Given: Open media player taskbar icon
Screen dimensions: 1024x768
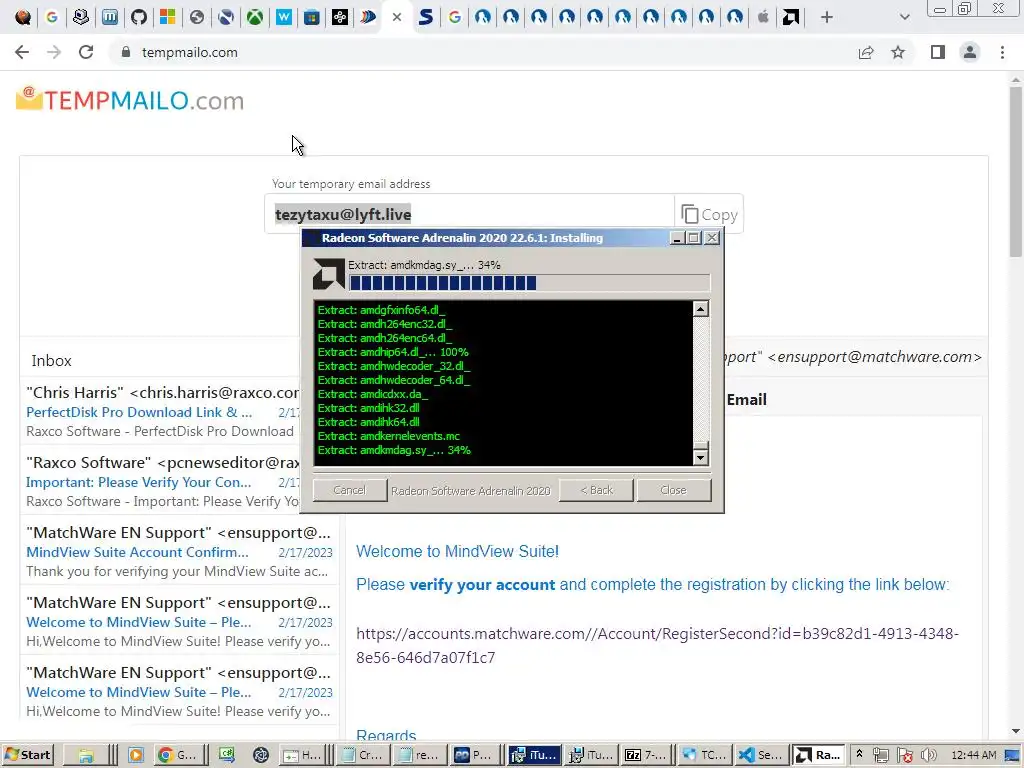Looking at the screenshot, I should click(x=136, y=755).
